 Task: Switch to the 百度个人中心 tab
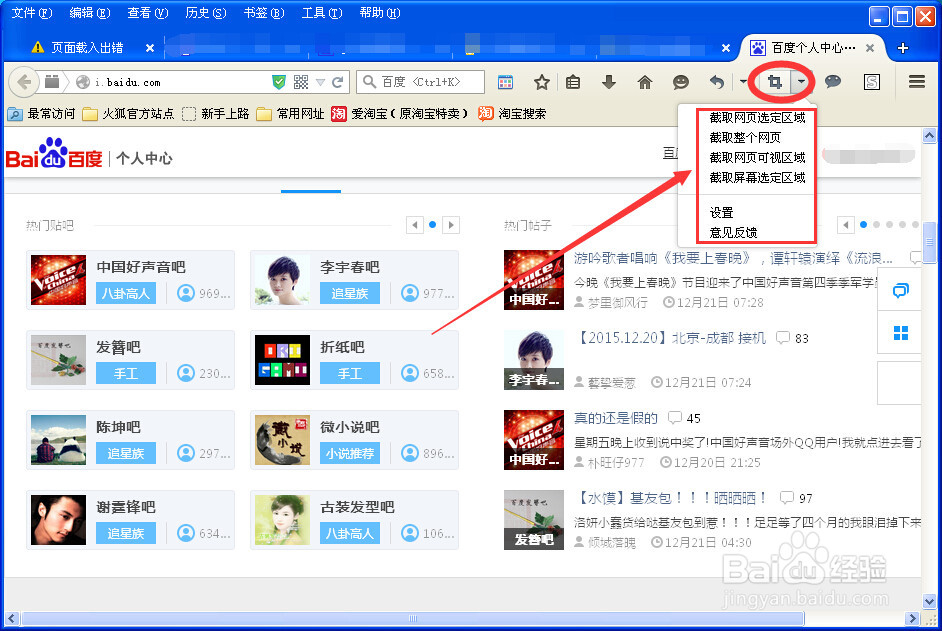(813, 48)
